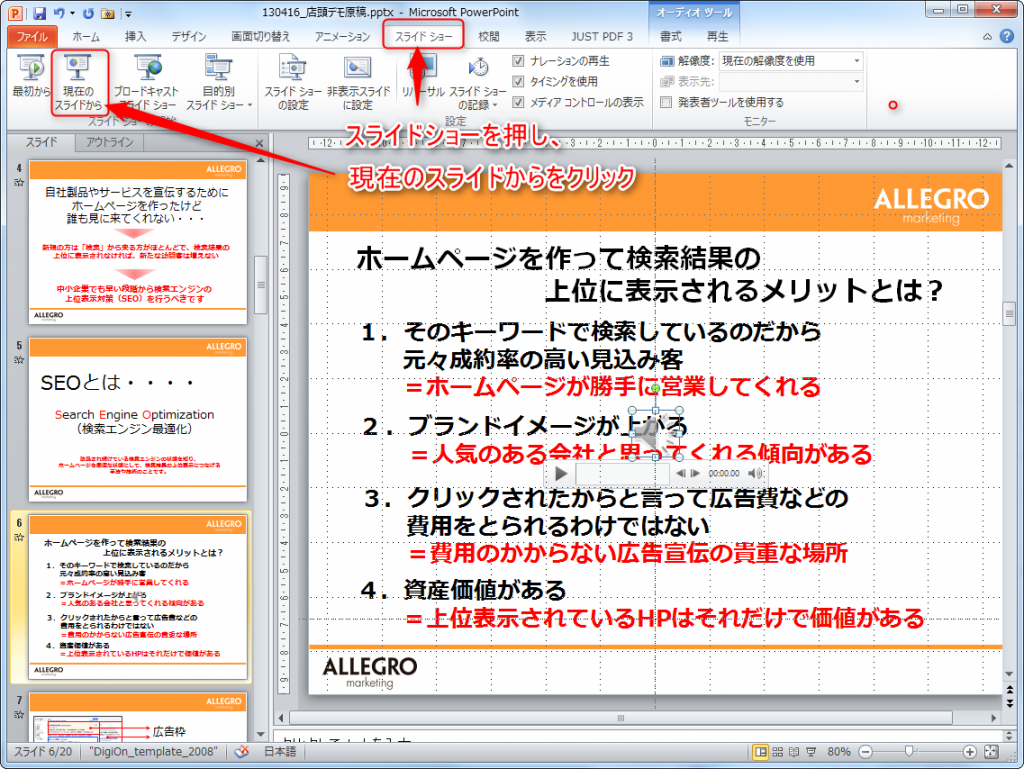Close the slides pane with X
Viewport: 1024px width, 769px height.
pyautogui.click(x=259, y=143)
